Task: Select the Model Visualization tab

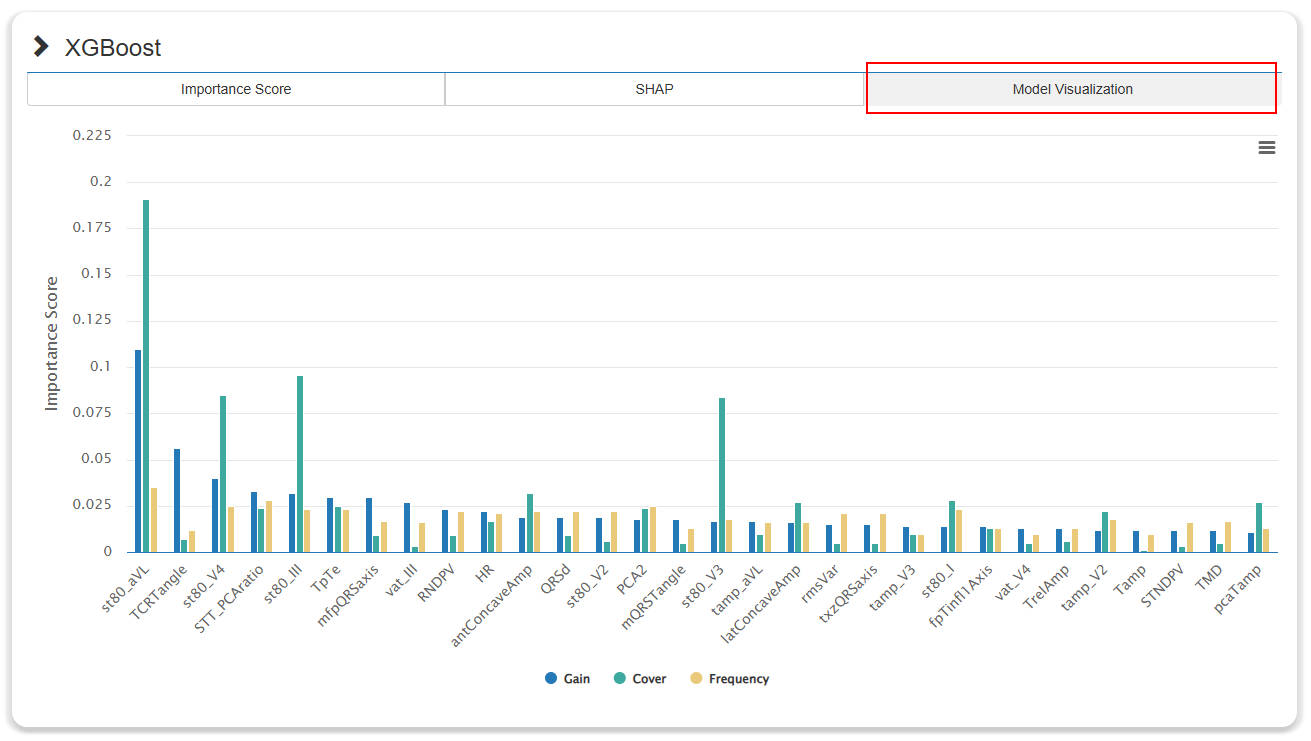Action: (x=1071, y=89)
